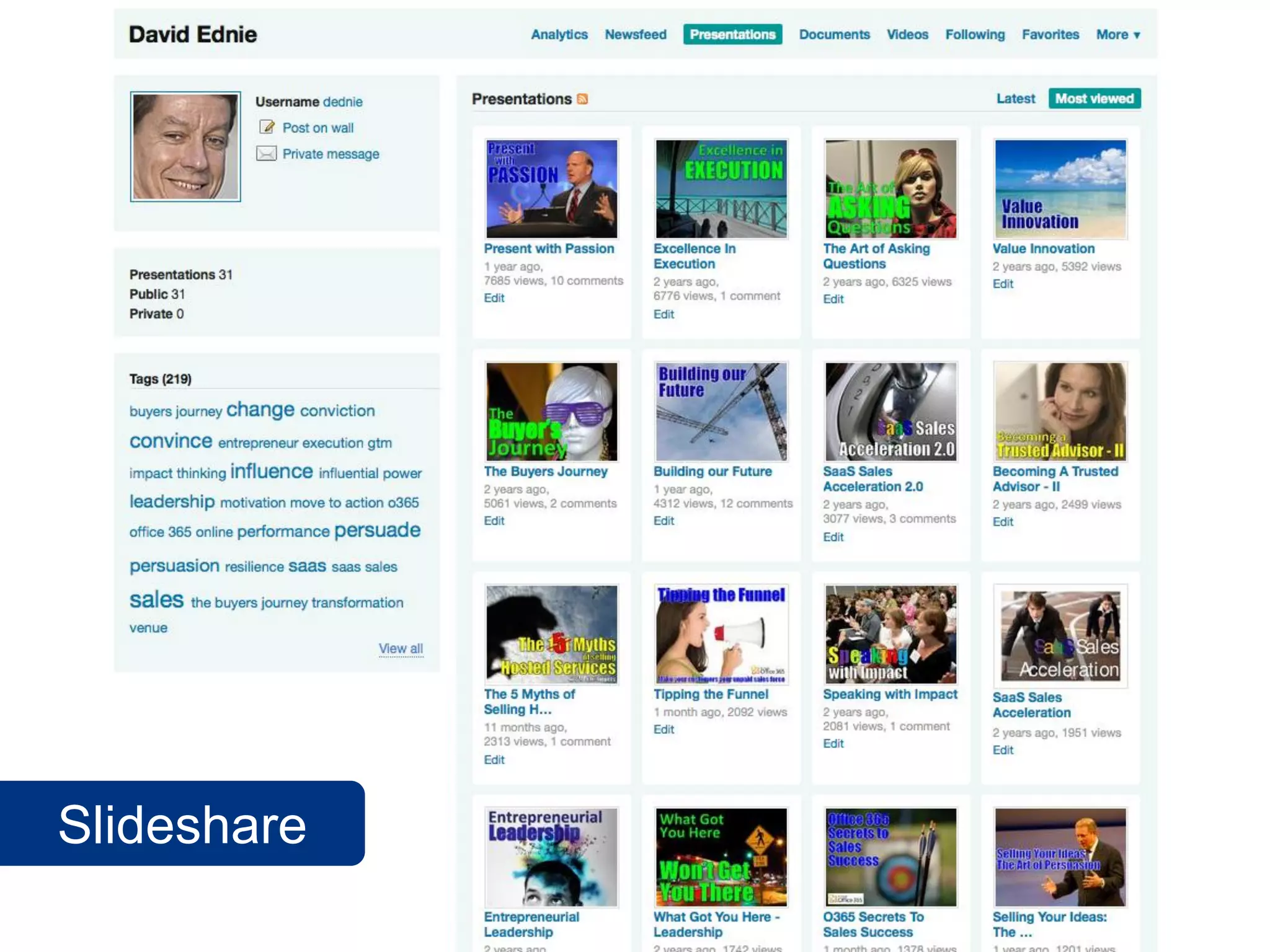Click the Tipping the Funnel title link

(711, 694)
